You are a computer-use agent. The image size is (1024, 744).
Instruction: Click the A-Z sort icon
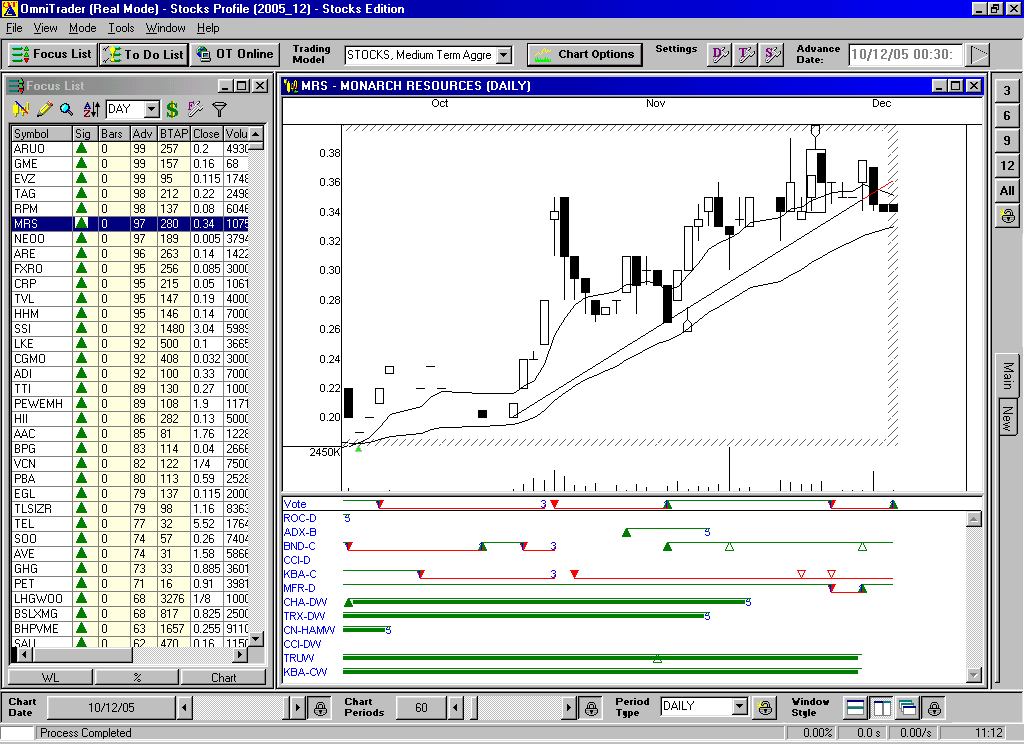click(x=91, y=109)
